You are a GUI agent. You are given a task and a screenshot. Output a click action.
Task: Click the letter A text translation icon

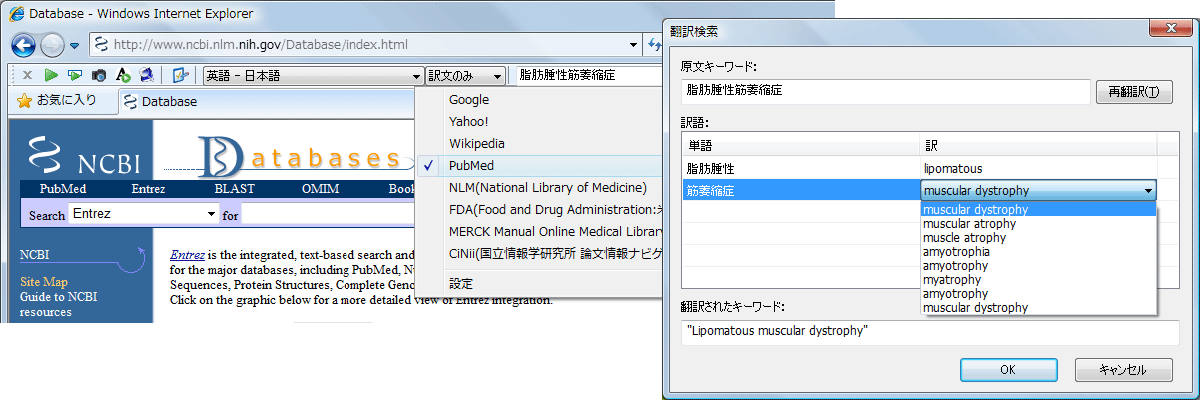coord(123,75)
